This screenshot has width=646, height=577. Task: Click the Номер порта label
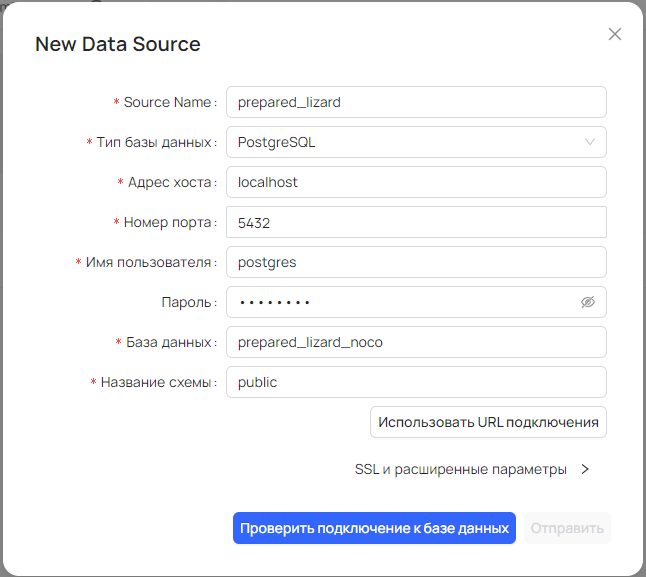click(168, 222)
